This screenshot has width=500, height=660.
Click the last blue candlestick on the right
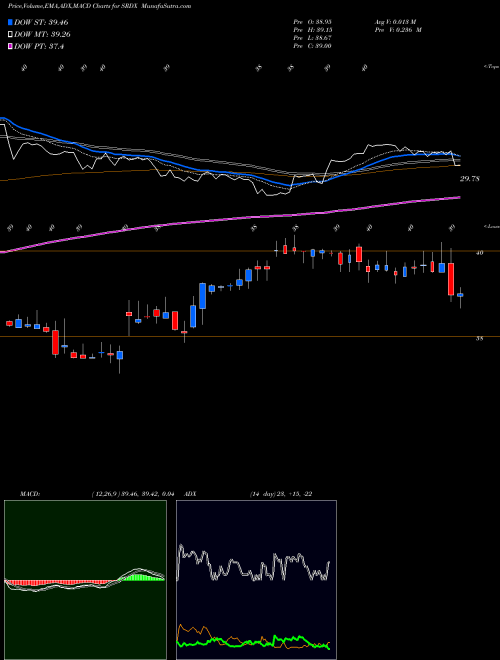click(x=460, y=295)
